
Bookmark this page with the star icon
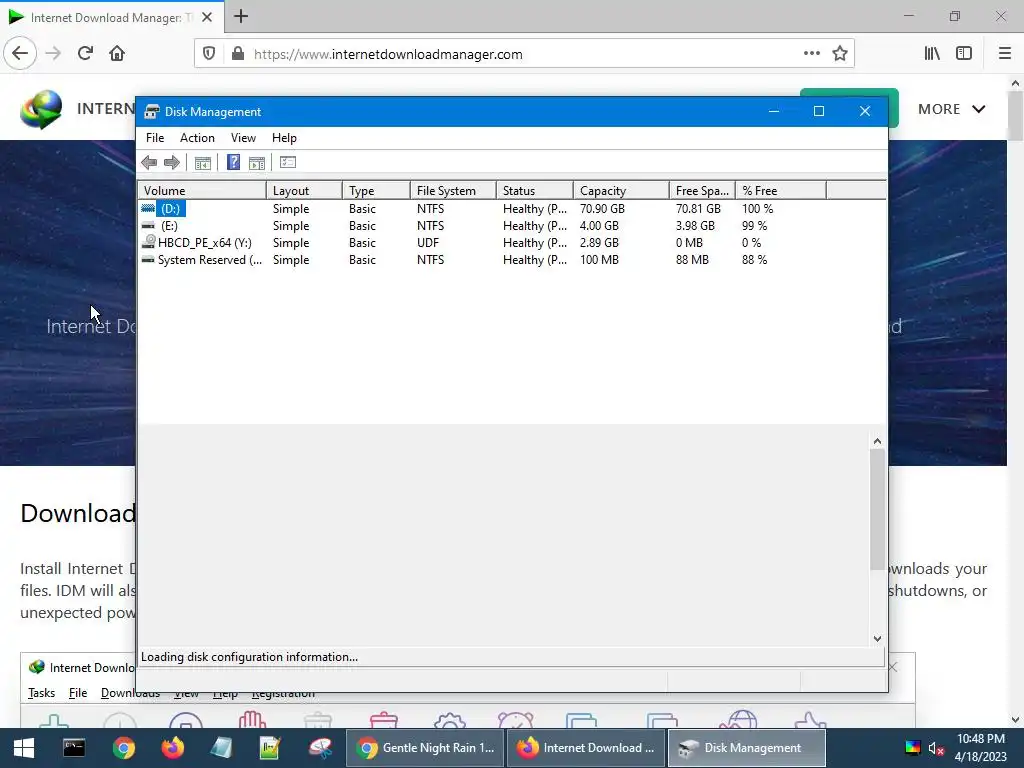840,54
